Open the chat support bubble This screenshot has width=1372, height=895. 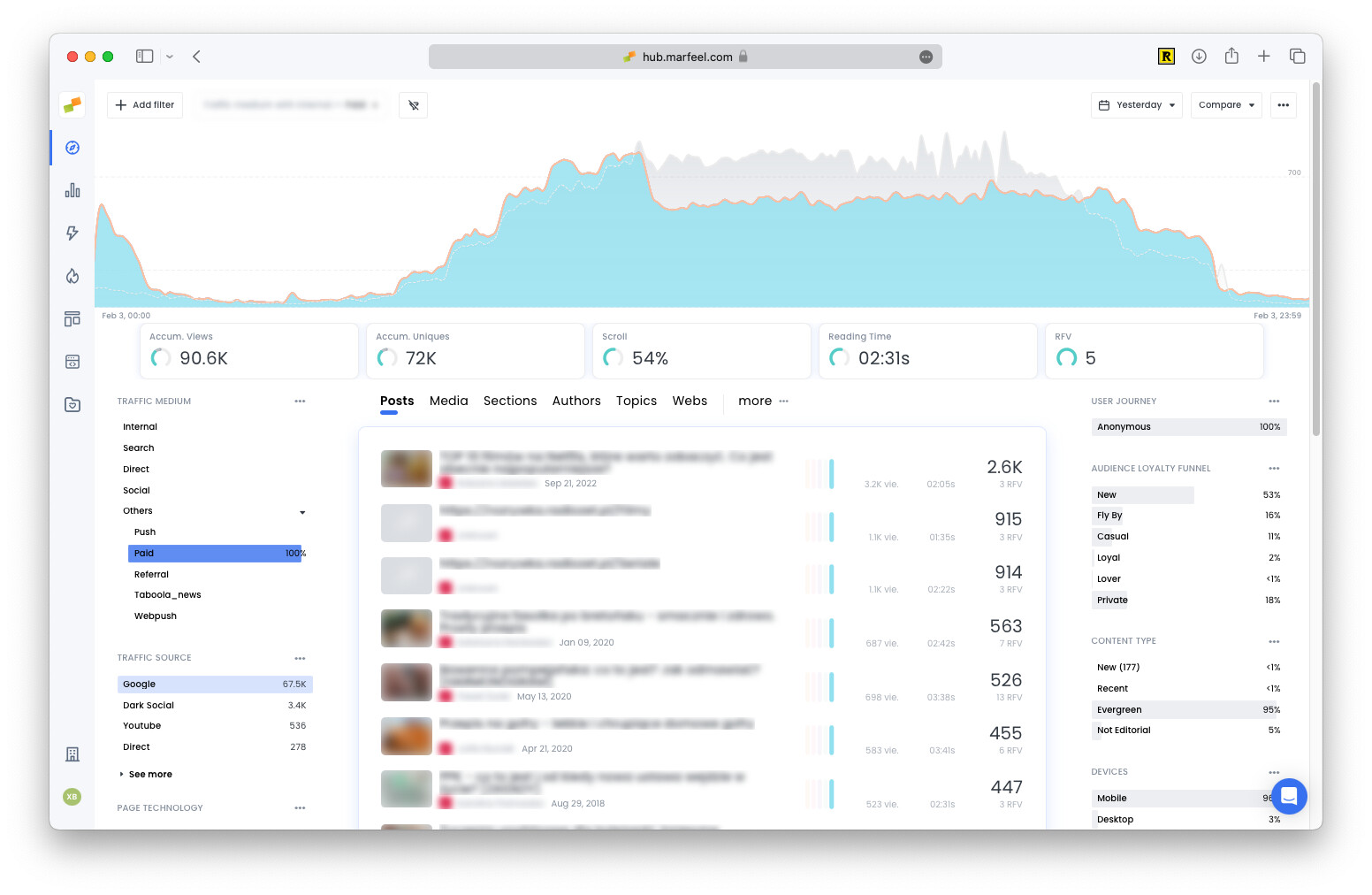pos(1290,796)
